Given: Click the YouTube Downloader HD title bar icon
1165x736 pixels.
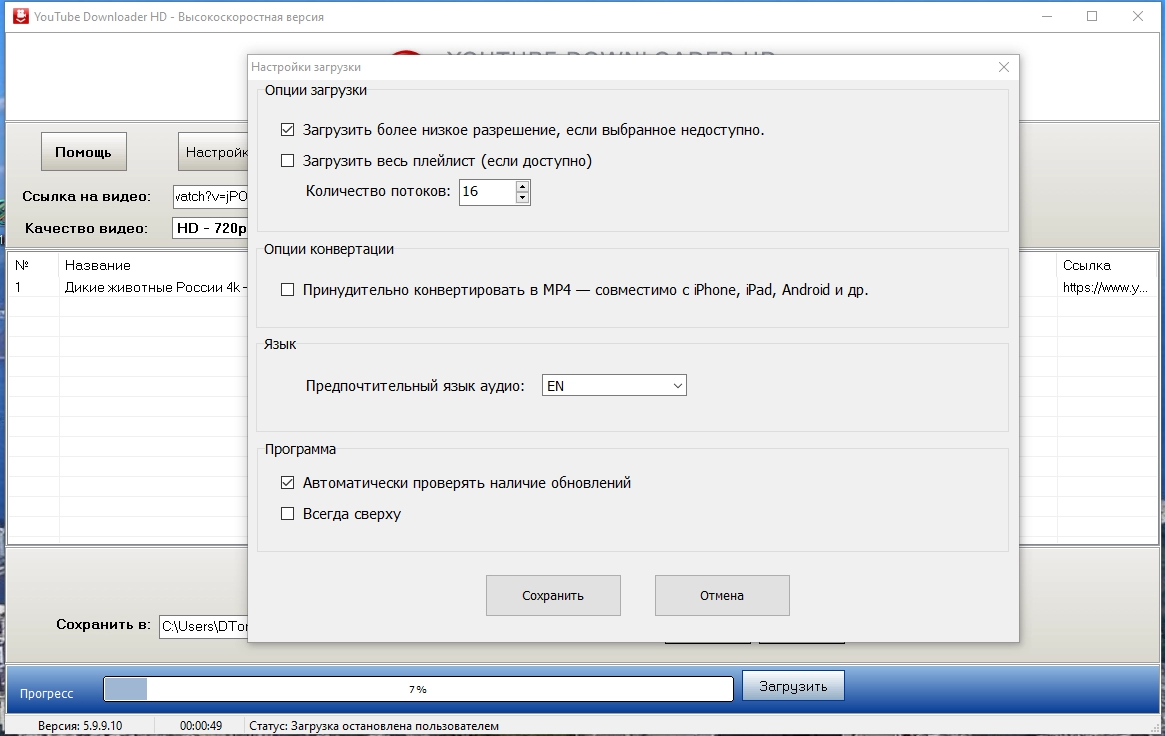Looking at the screenshot, I should [20, 16].
